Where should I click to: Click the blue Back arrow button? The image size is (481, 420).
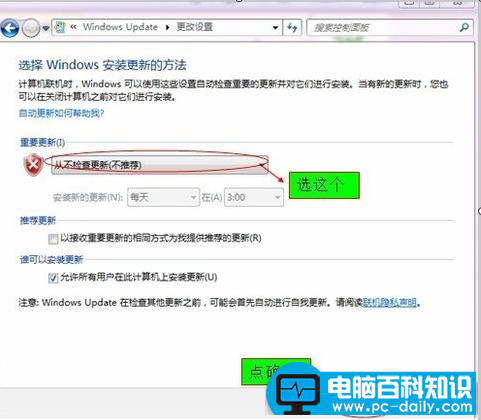10,28
